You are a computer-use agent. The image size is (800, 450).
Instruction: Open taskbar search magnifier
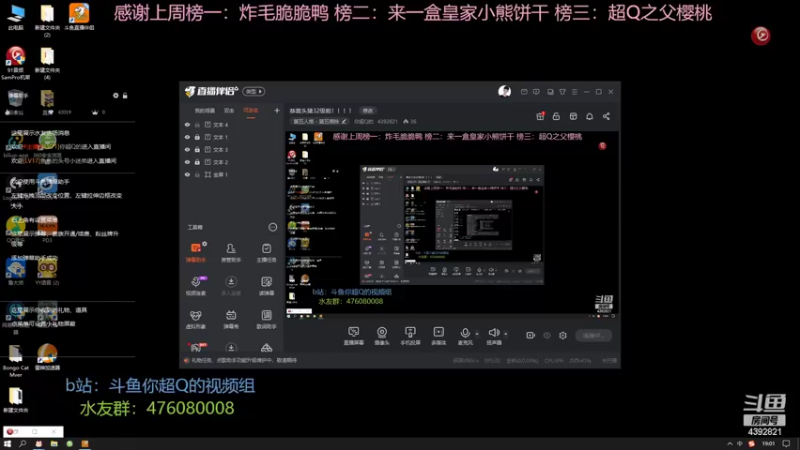click(22, 444)
